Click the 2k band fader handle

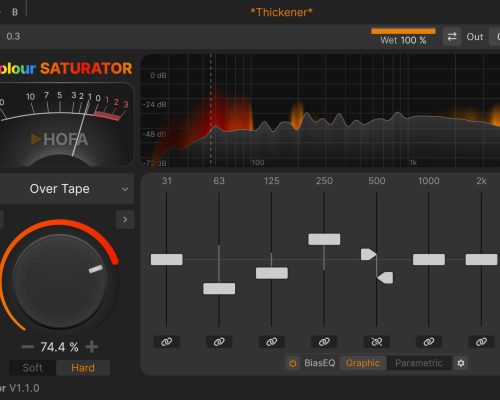(x=481, y=259)
